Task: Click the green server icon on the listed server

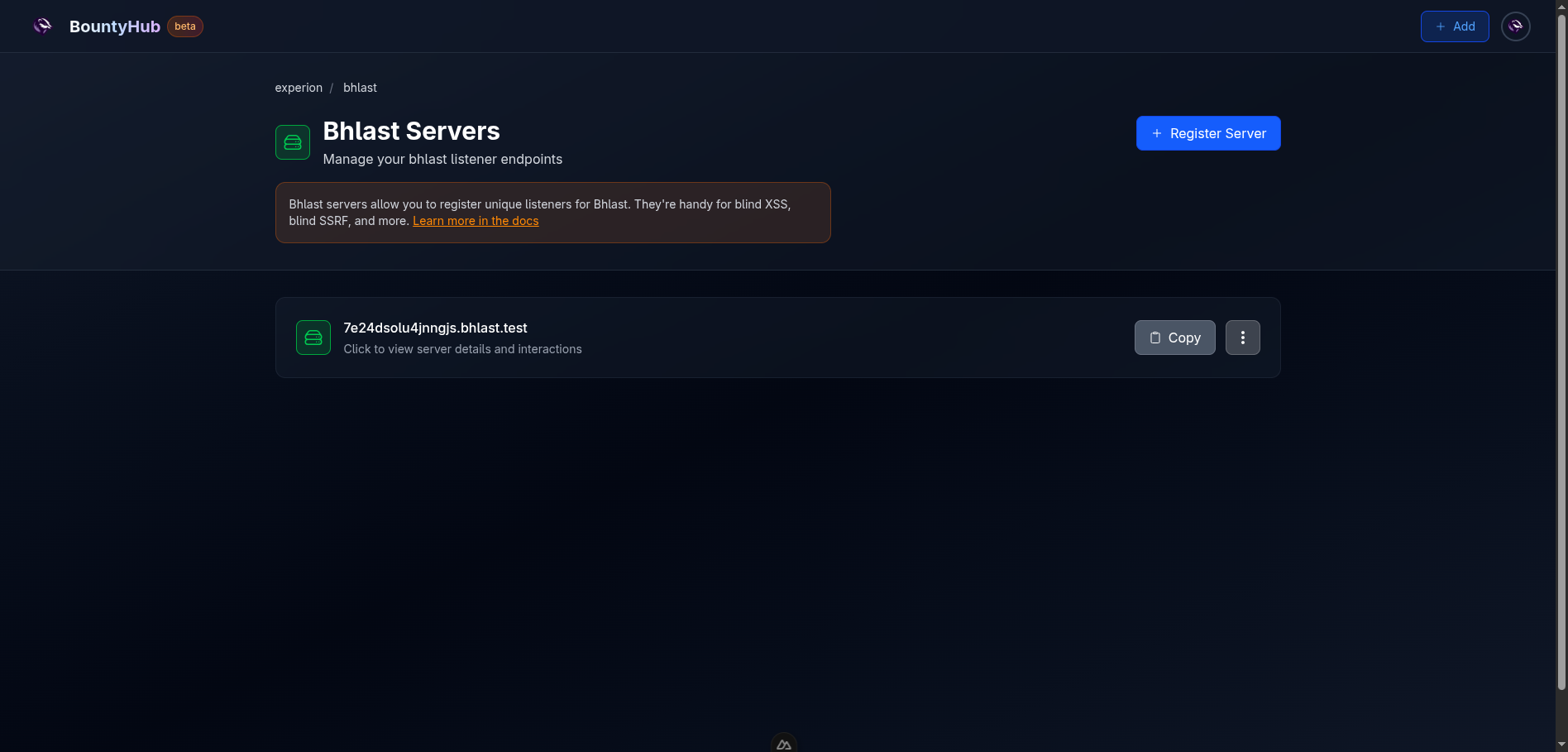Action: tap(313, 338)
